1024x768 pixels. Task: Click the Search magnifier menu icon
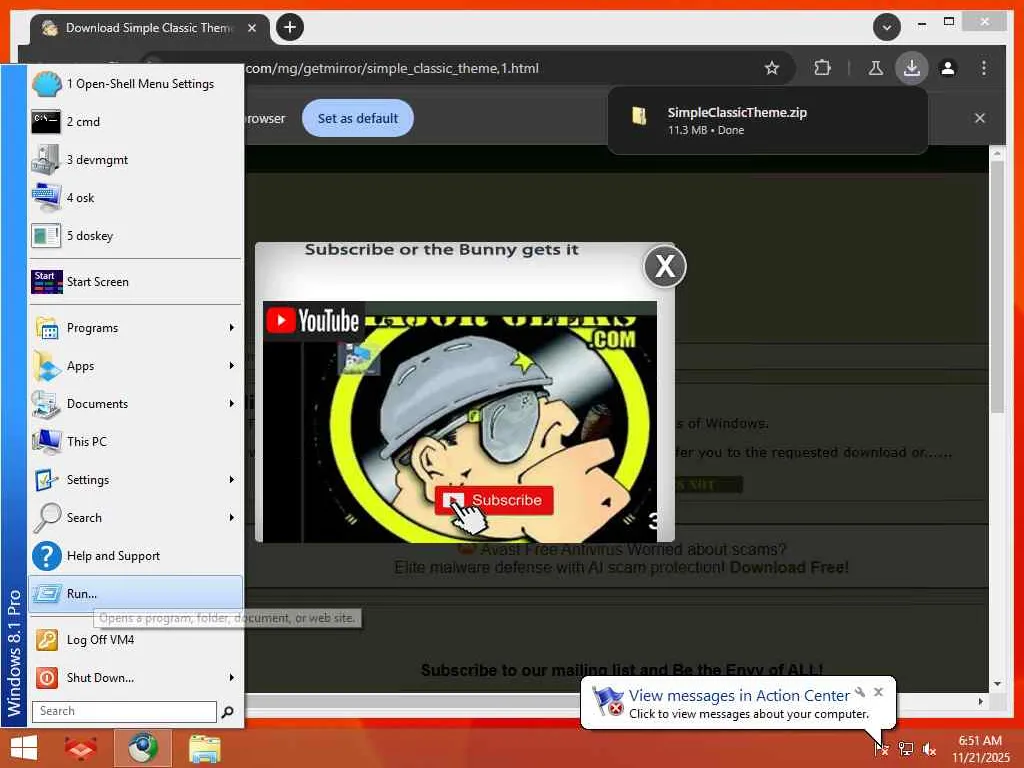pos(46,518)
